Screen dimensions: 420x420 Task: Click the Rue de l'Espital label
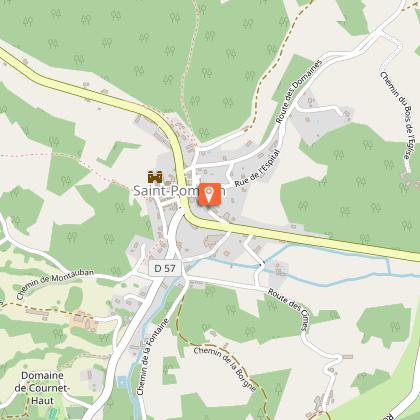pos(258,168)
